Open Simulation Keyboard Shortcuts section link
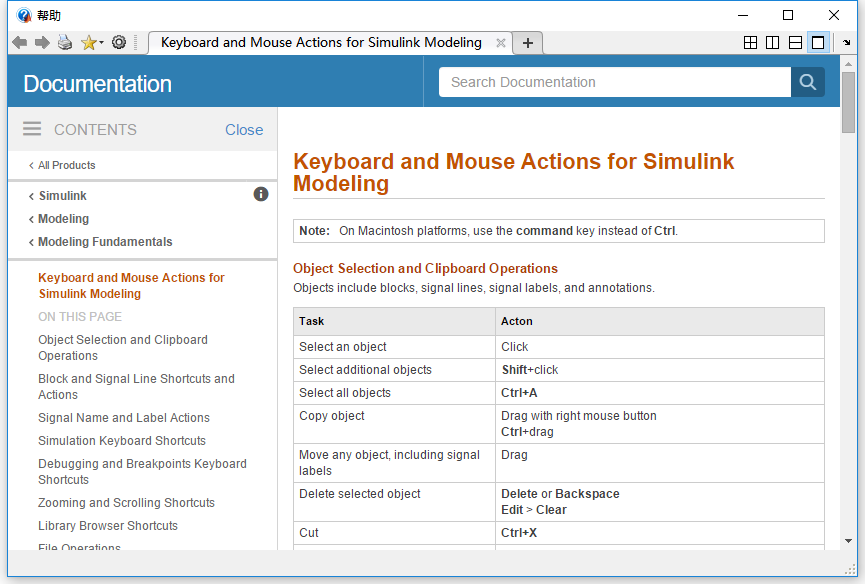Image resolution: width=865 pixels, height=584 pixels. coord(122,441)
